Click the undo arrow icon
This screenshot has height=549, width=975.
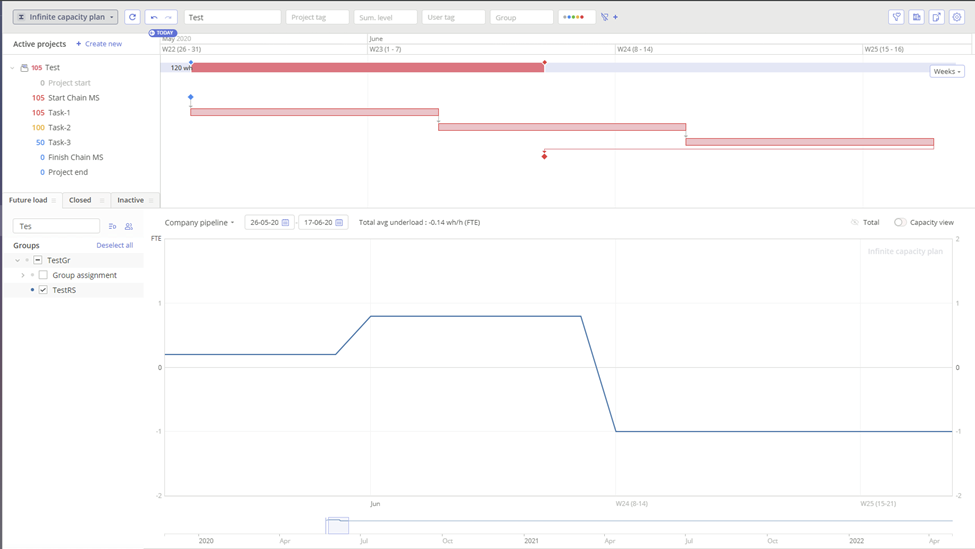(x=154, y=17)
